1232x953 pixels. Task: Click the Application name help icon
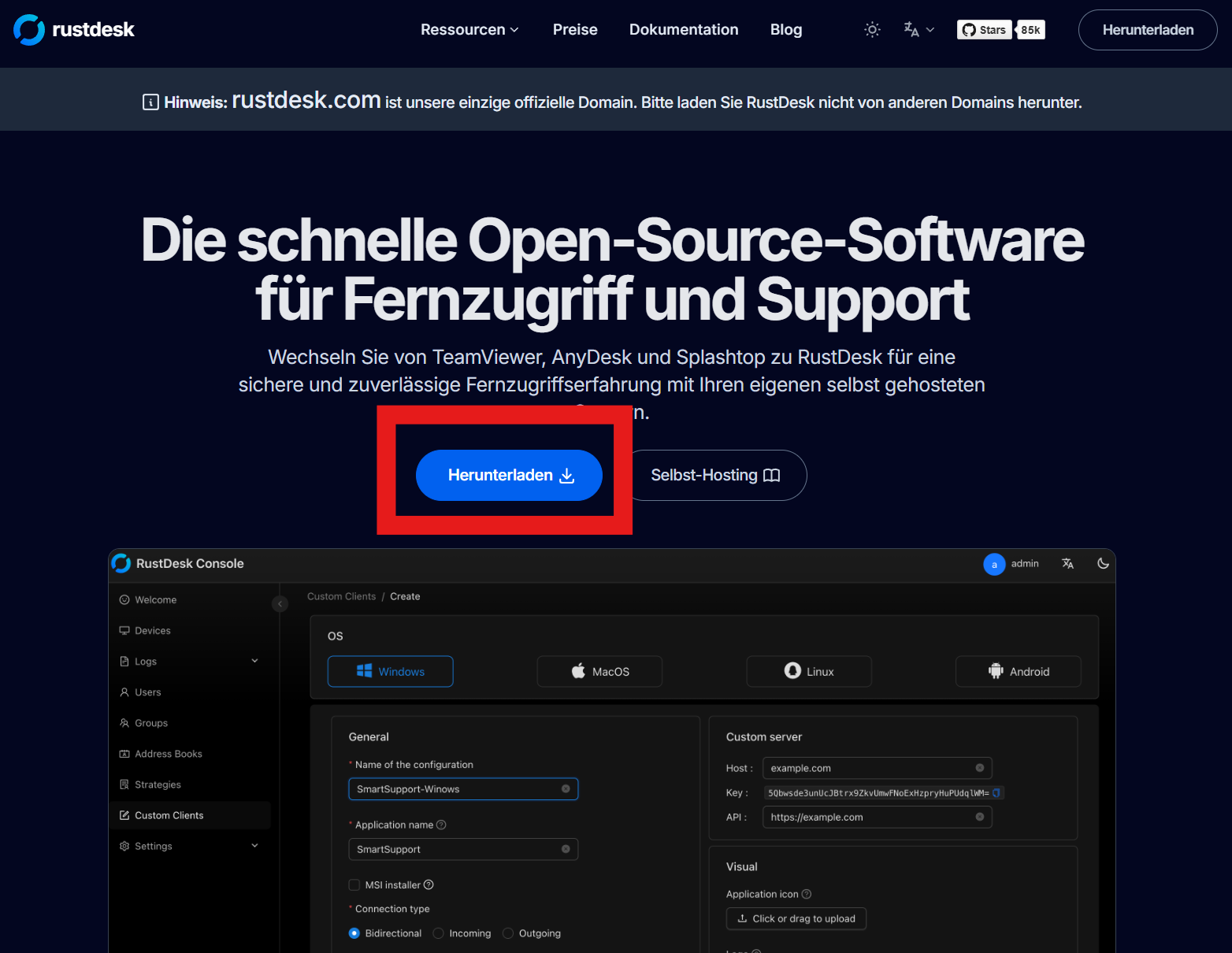click(x=441, y=825)
